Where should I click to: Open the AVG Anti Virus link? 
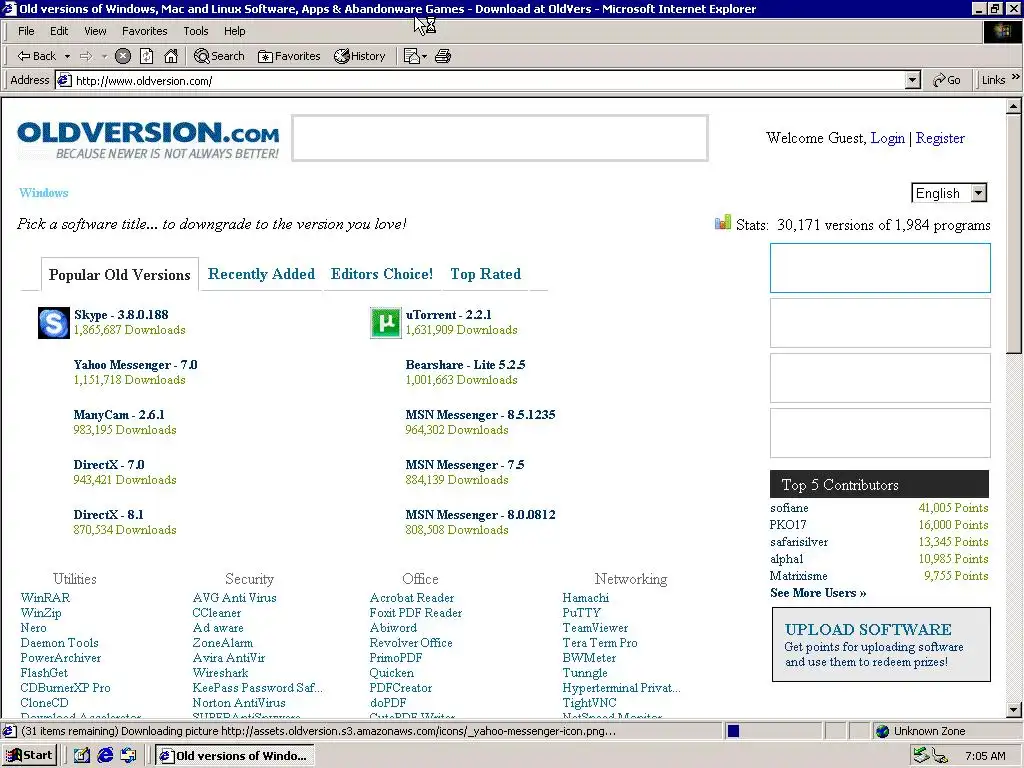pyautogui.click(x=234, y=598)
